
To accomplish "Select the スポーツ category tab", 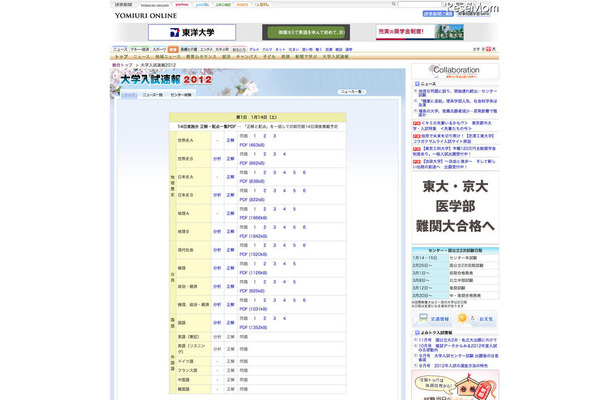I will (x=159, y=49).
